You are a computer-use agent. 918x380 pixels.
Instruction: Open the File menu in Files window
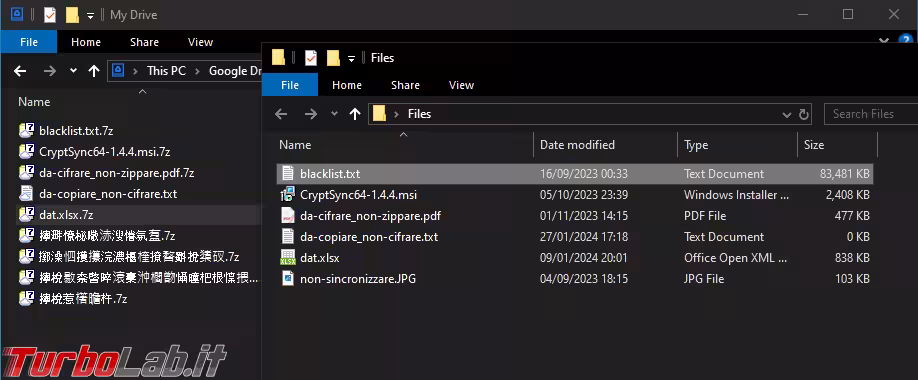pos(290,85)
